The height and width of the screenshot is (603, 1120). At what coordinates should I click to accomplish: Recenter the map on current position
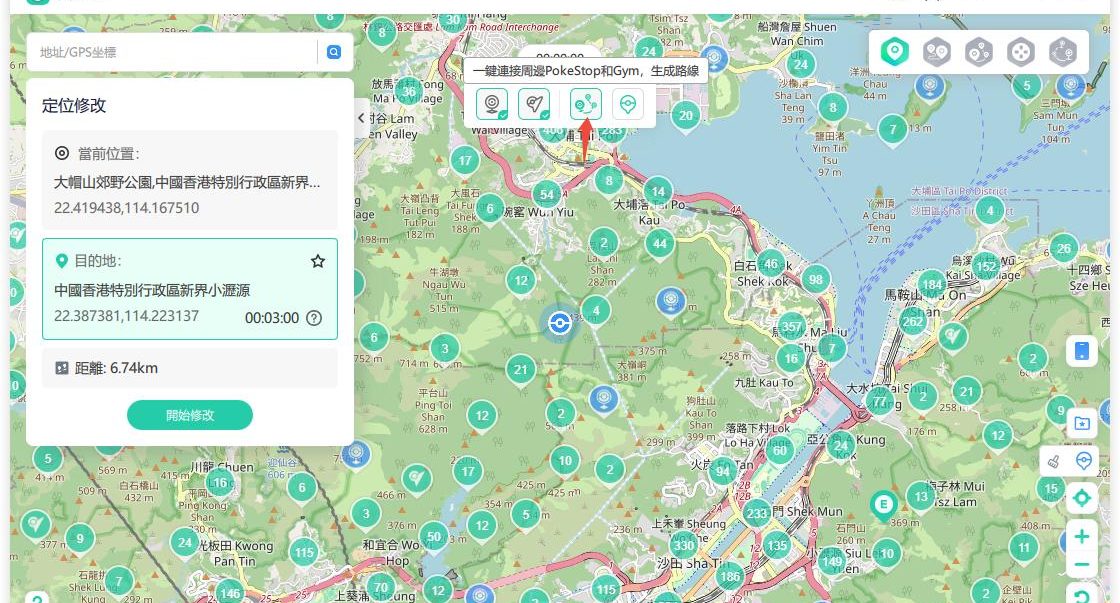click(1081, 498)
